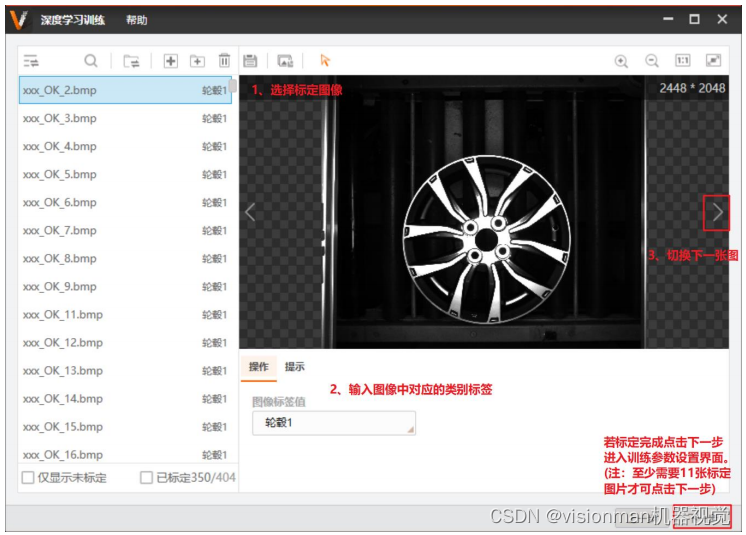Maximize the training window

tap(695, 19)
